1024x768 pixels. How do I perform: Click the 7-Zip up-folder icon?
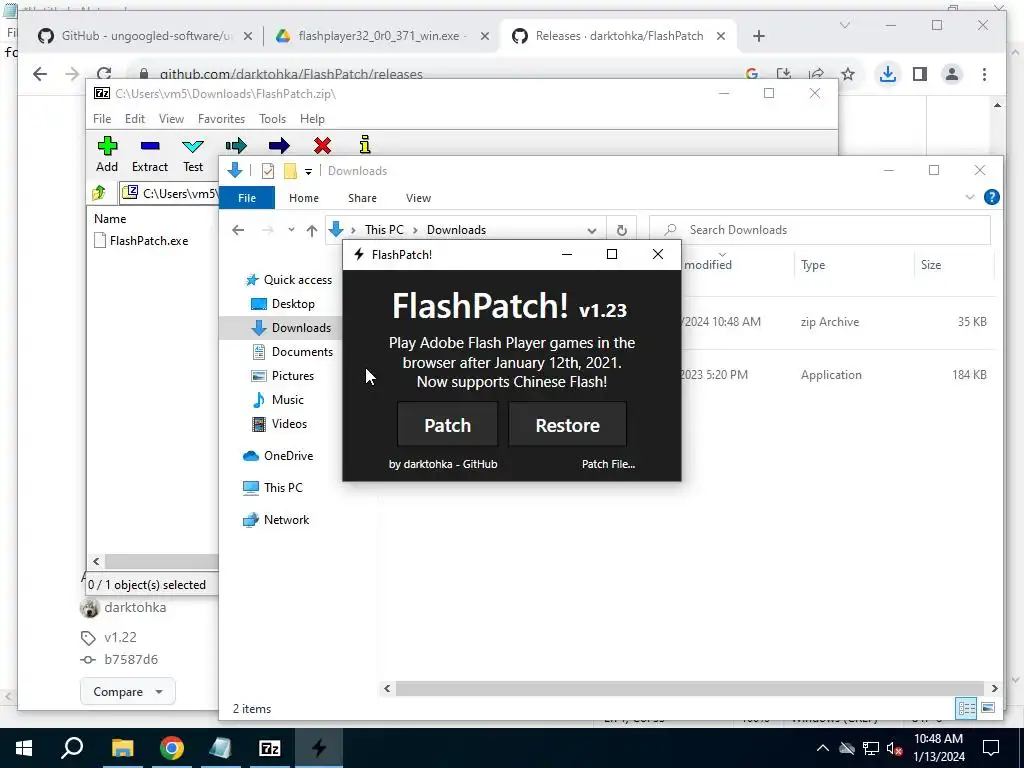click(x=99, y=193)
